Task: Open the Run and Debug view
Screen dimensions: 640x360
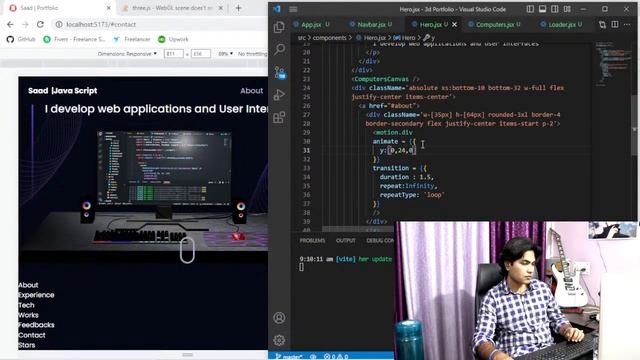Action: pyautogui.click(x=279, y=95)
